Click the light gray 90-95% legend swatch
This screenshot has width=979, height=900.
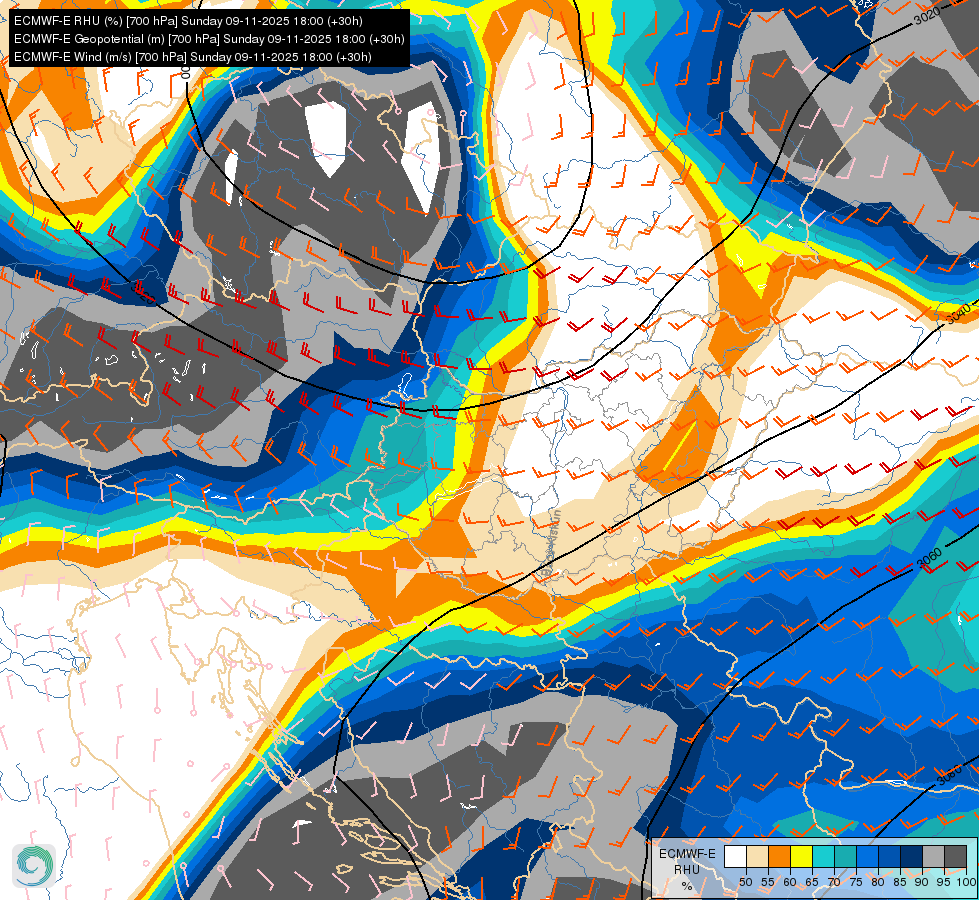tap(933, 857)
